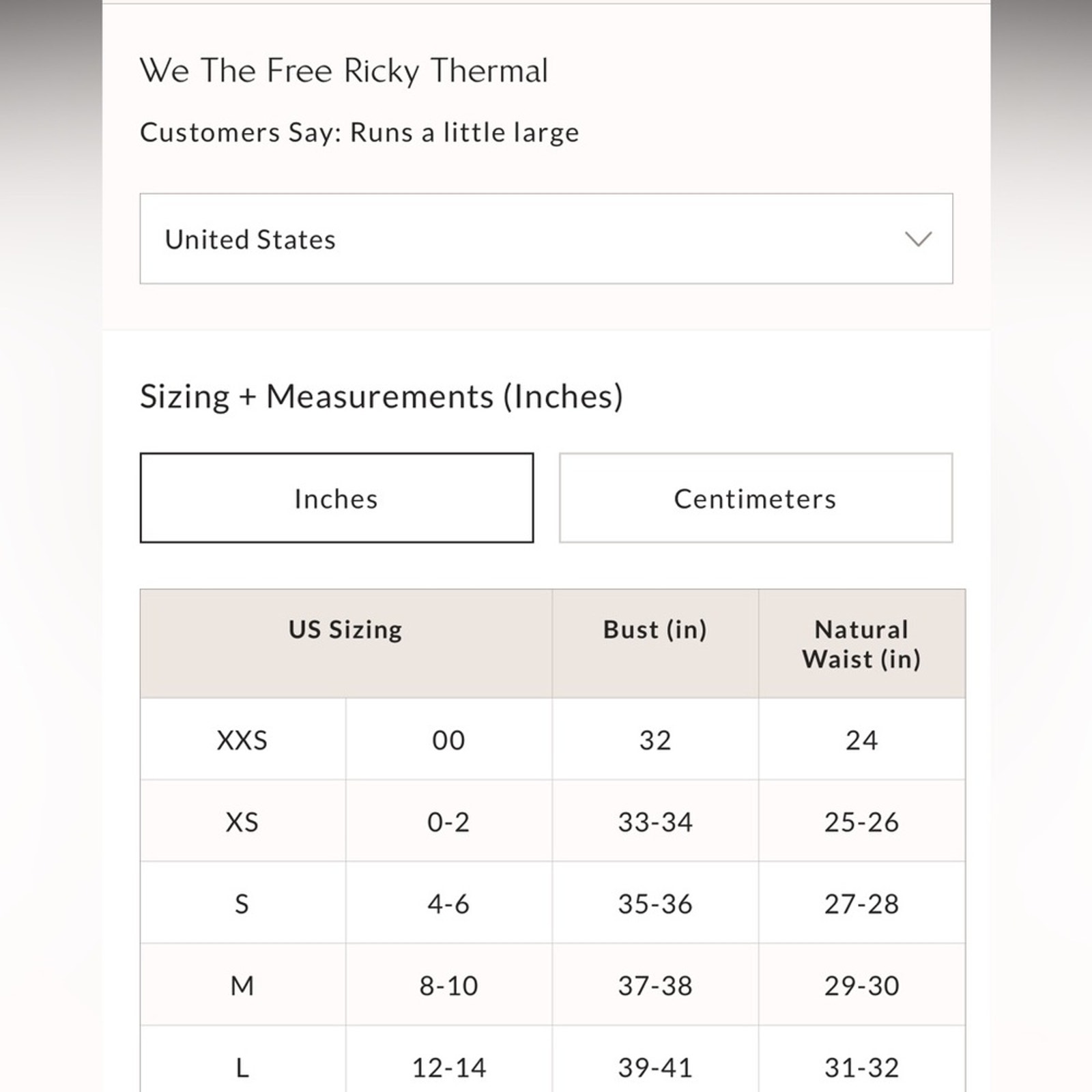Select the XXS size row label
Image resolution: width=1092 pixels, height=1092 pixels.
[x=242, y=740]
